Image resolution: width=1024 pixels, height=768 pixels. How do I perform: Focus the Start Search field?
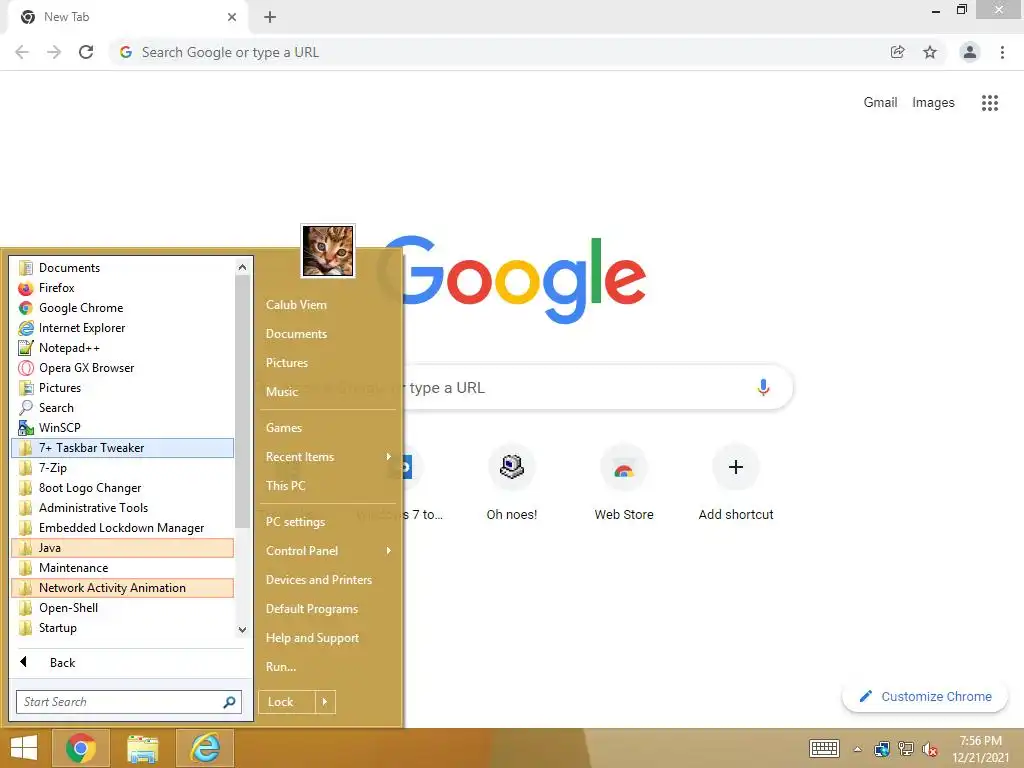coord(129,702)
